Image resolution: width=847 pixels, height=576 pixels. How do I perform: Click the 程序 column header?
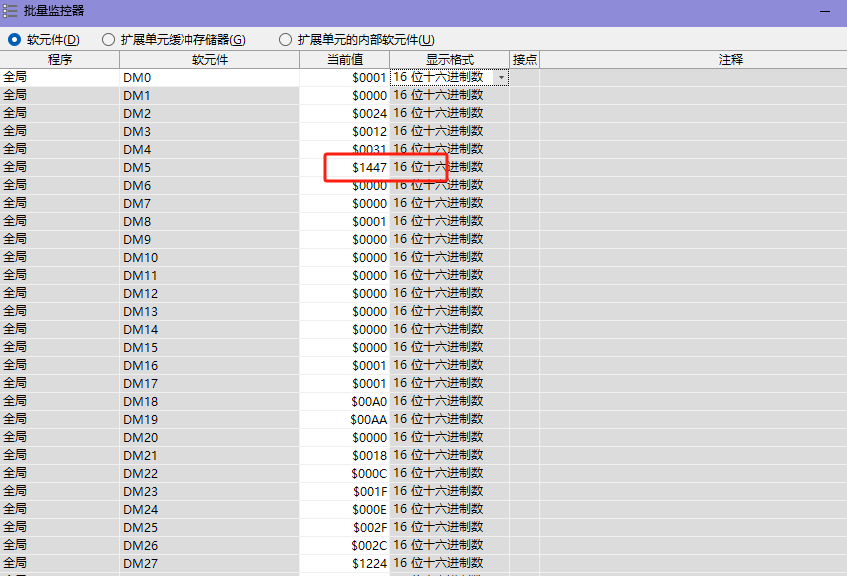[x=60, y=60]
